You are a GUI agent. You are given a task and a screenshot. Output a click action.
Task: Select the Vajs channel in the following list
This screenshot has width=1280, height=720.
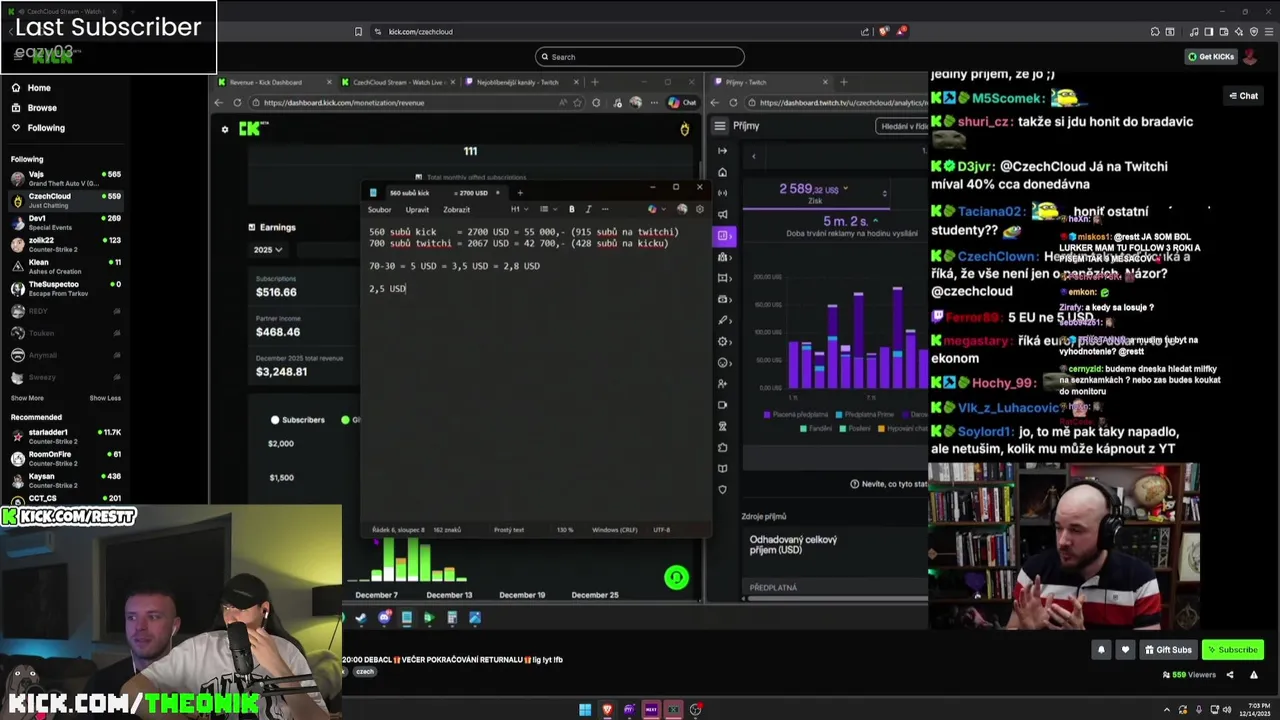point(65,178)
